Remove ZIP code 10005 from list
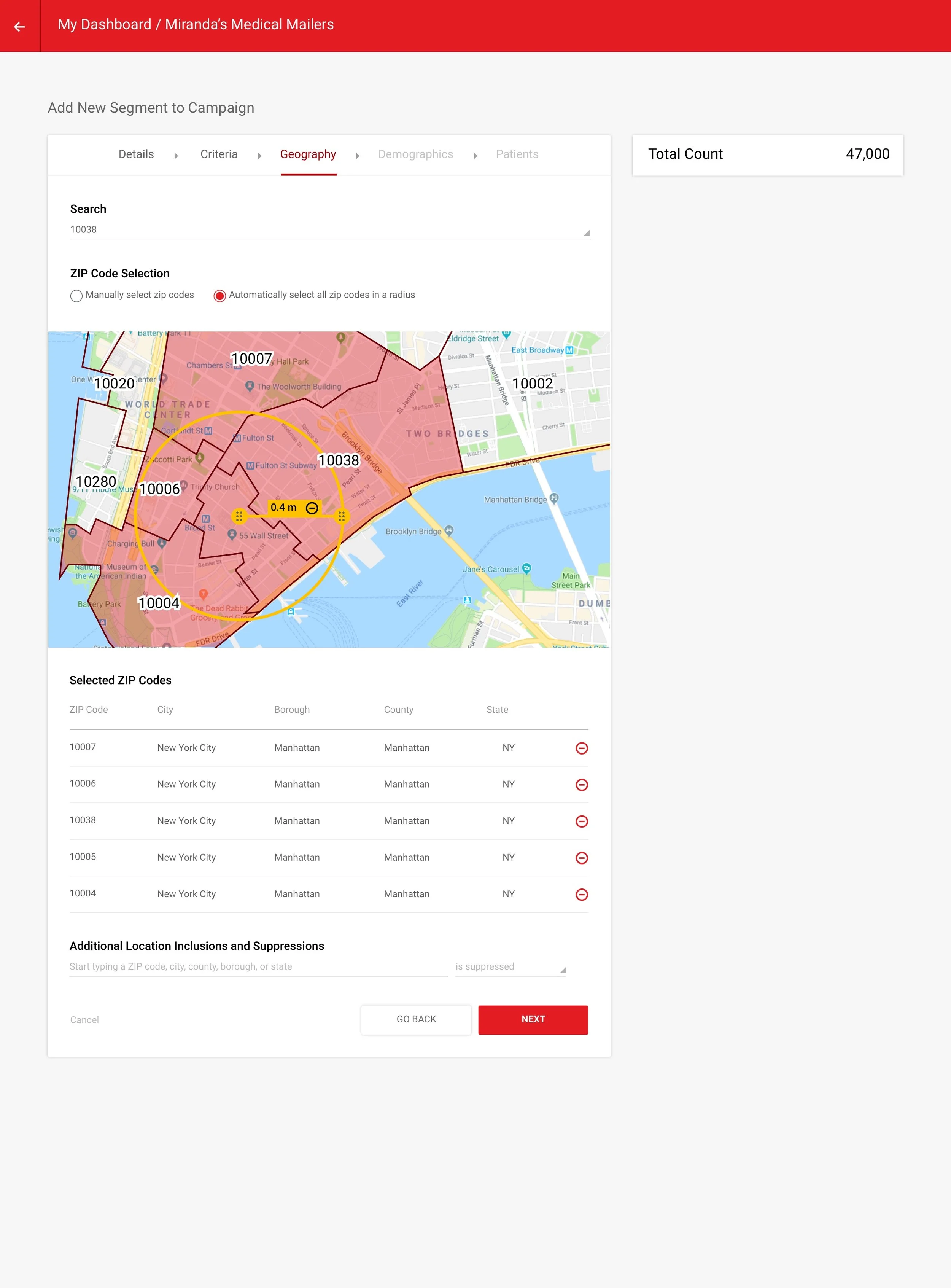This screenshot has height=1288, width=951. [581, 858]
